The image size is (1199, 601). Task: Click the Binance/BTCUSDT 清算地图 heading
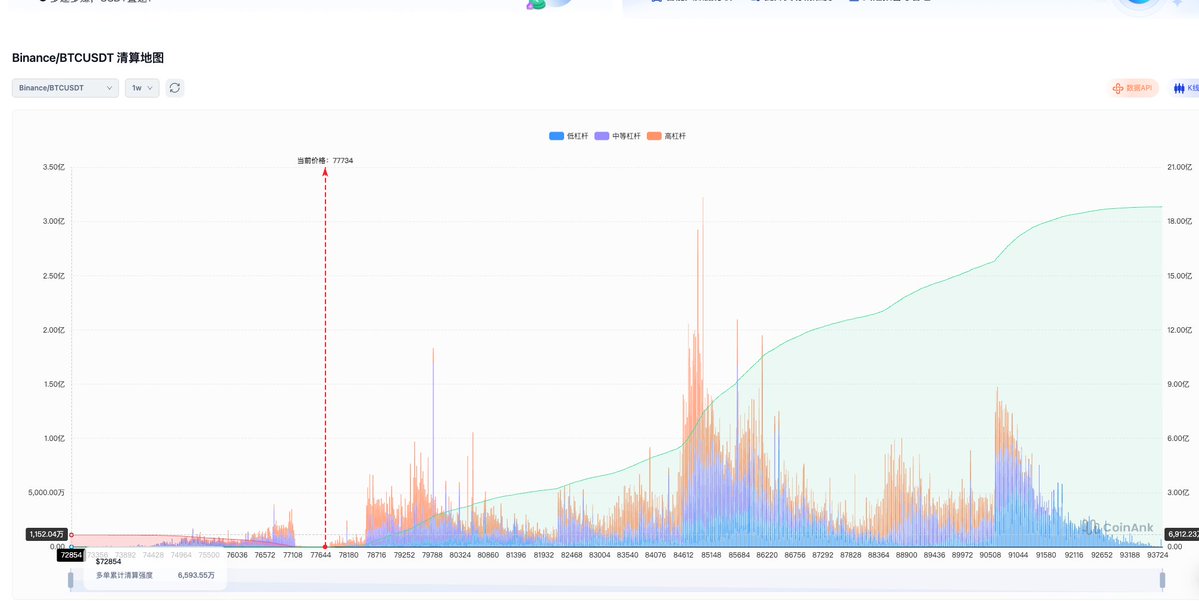tap(88, 58)
